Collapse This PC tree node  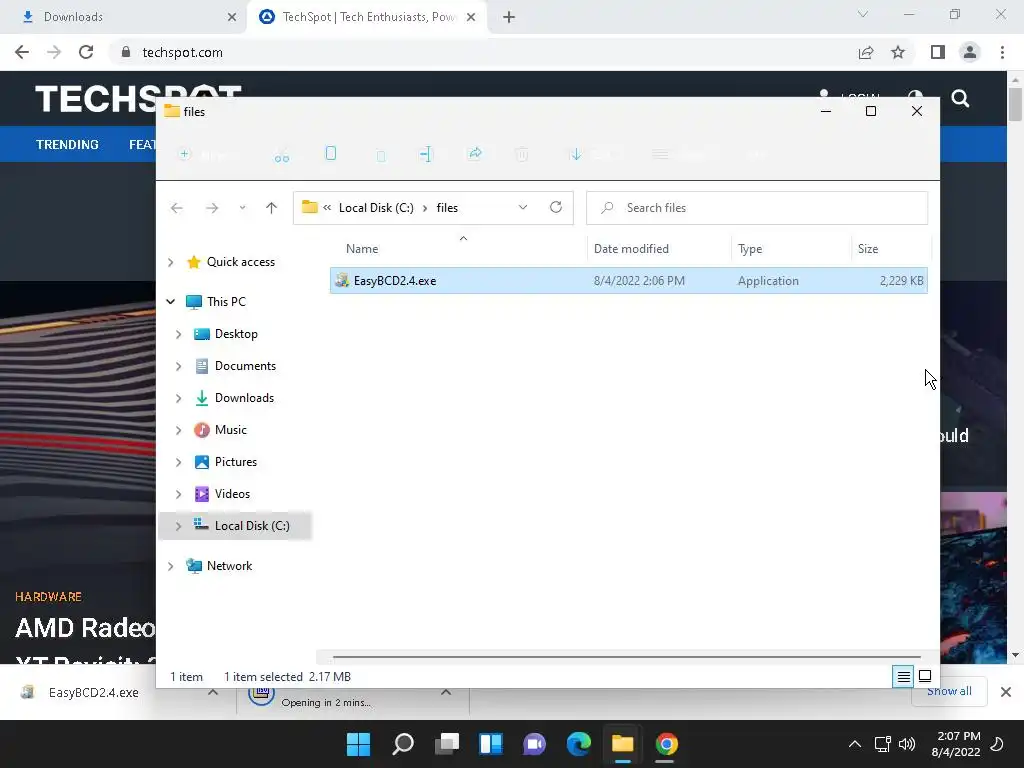pos(170,302)
